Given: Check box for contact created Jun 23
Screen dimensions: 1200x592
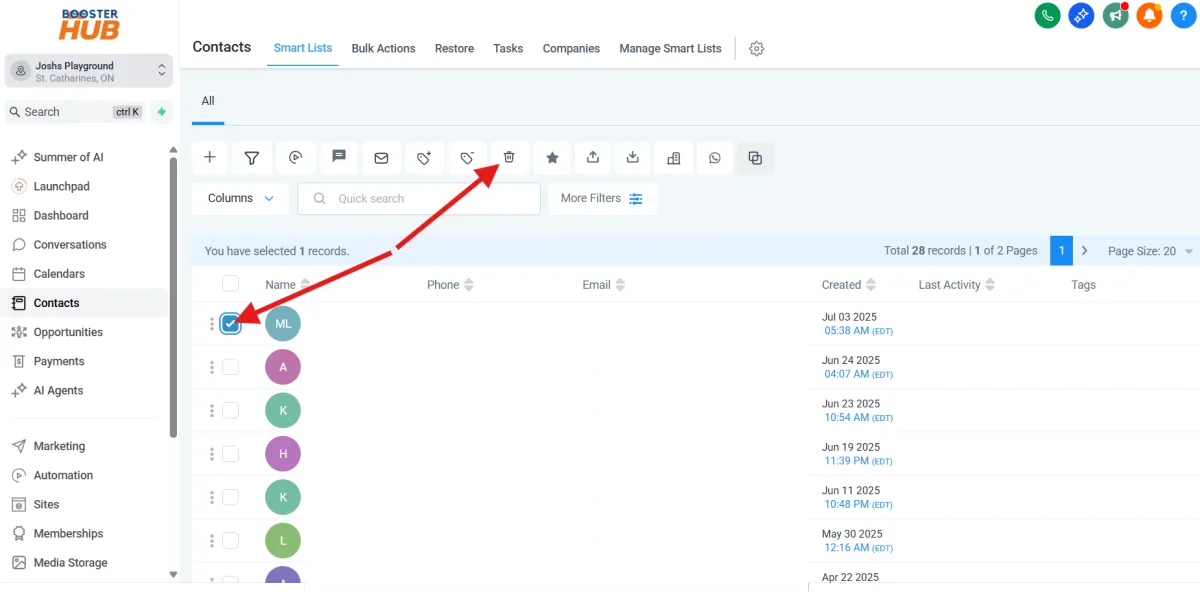Looking at the screenshot, I should (x=230, y=410).
